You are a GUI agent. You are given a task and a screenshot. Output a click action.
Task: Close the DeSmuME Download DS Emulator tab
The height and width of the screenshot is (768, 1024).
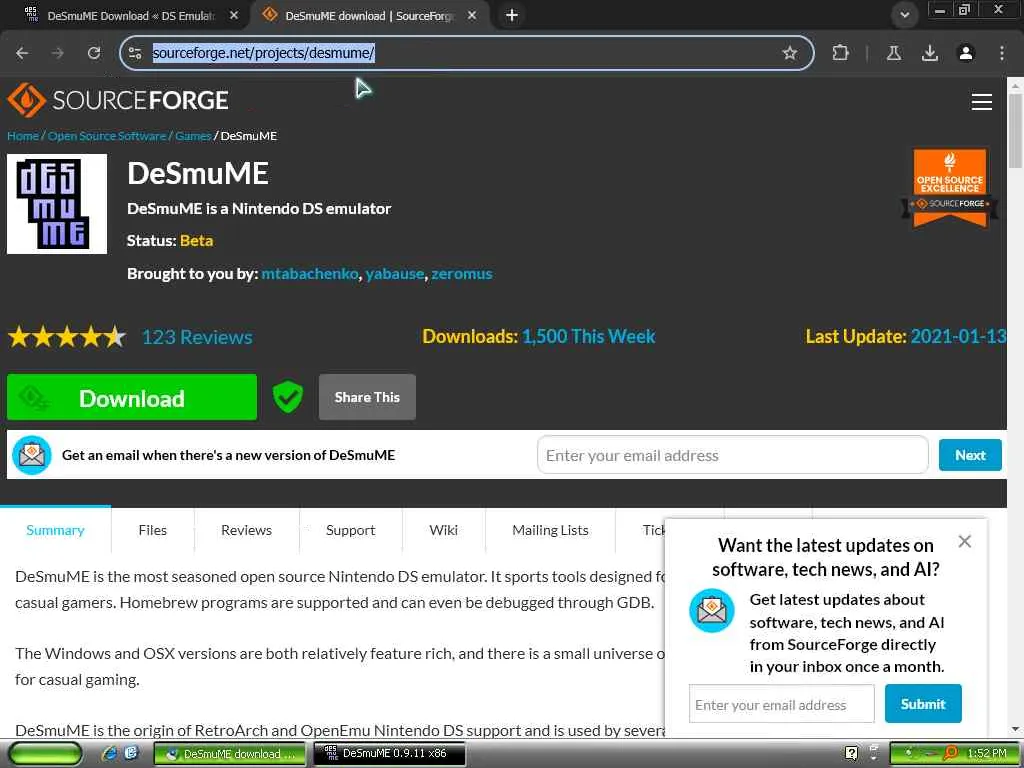click(x=234, y=15)
